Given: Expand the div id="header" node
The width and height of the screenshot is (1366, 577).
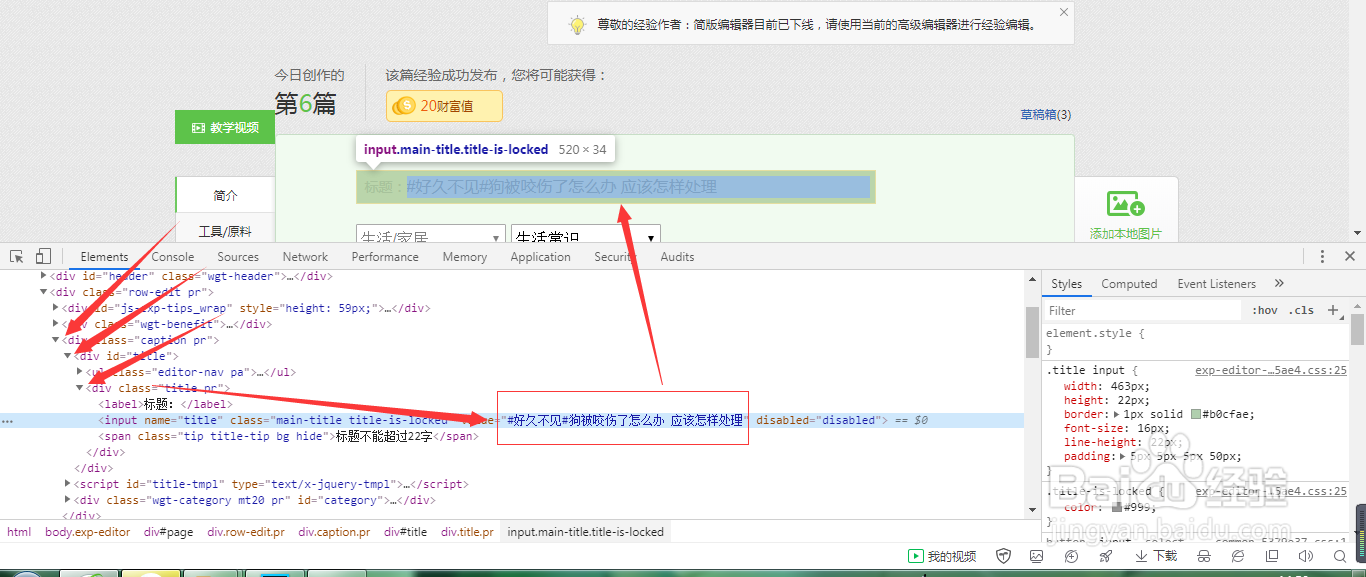Looking at the screenshot, I should [x=43, y=276].
